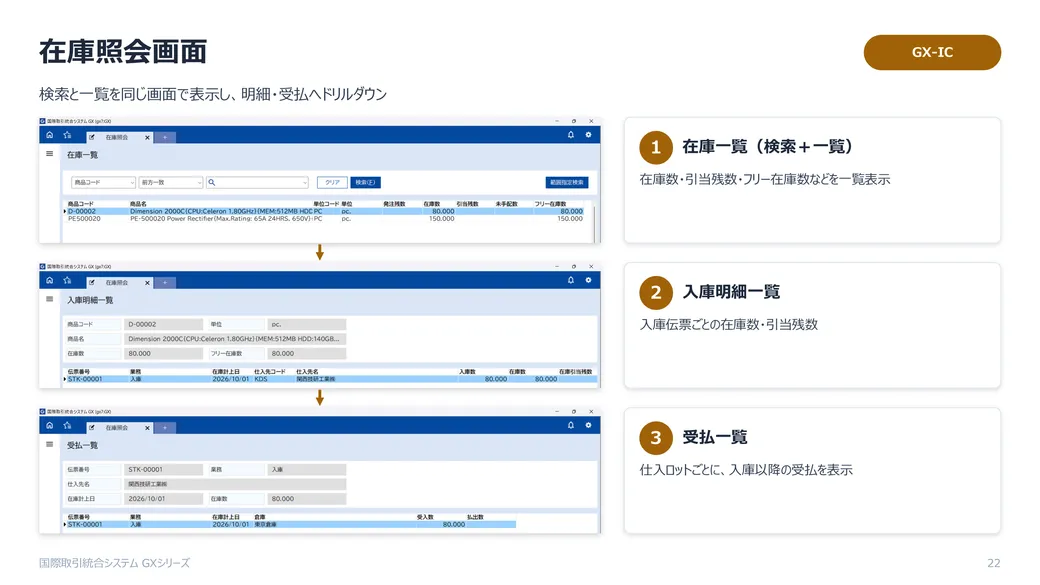The image size is (1040, 585).
Task: Click the 仕入先コード column header
Action: tap(269, 371)
